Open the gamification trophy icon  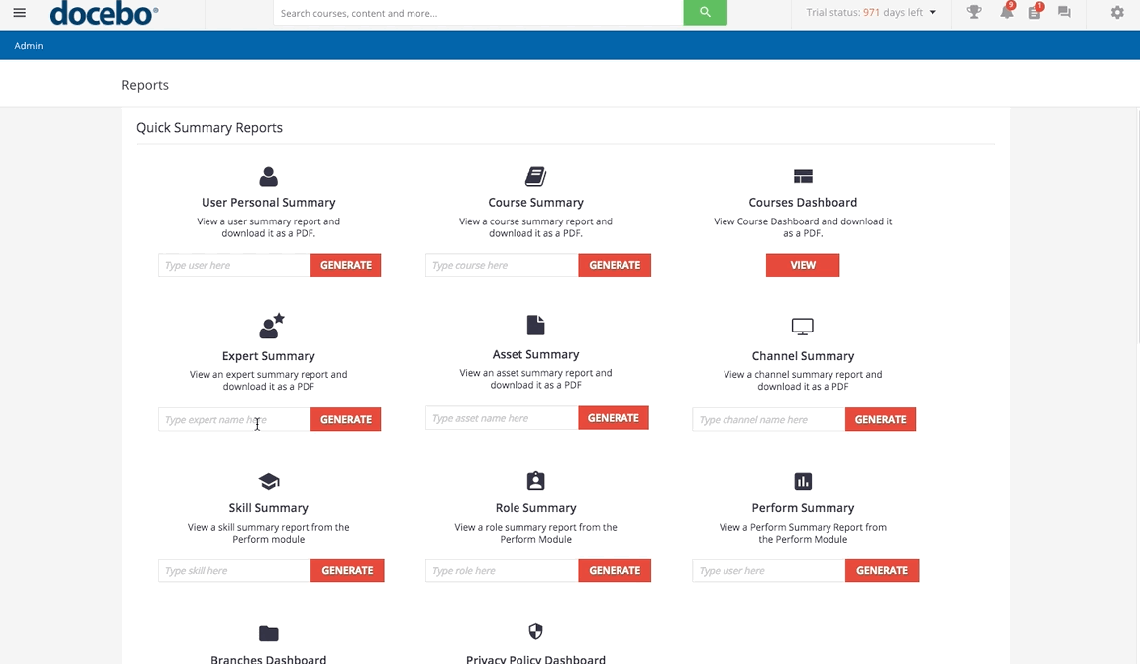[972, 12]
